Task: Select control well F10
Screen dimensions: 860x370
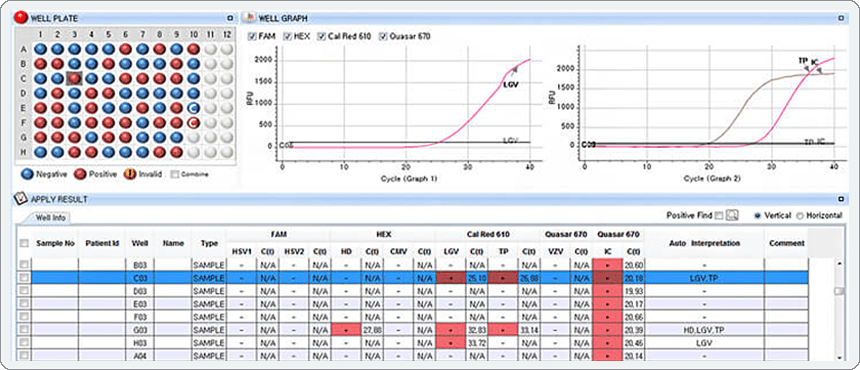Action: 193,122
